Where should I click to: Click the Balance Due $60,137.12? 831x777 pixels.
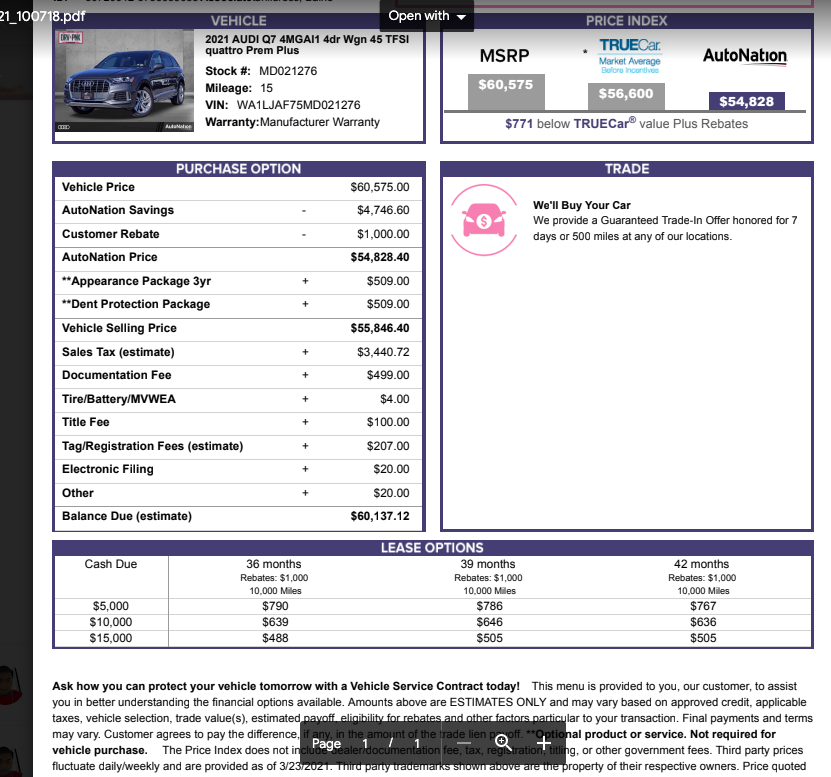coord(379,516)
